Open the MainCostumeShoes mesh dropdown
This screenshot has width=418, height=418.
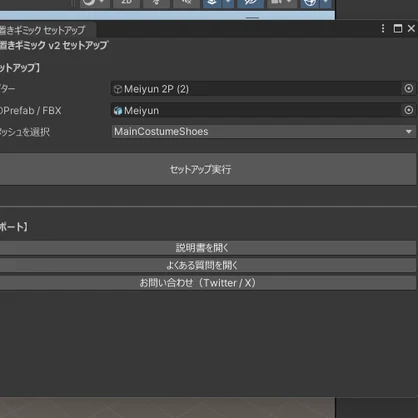pyautogui.click(x=263, y=132)
